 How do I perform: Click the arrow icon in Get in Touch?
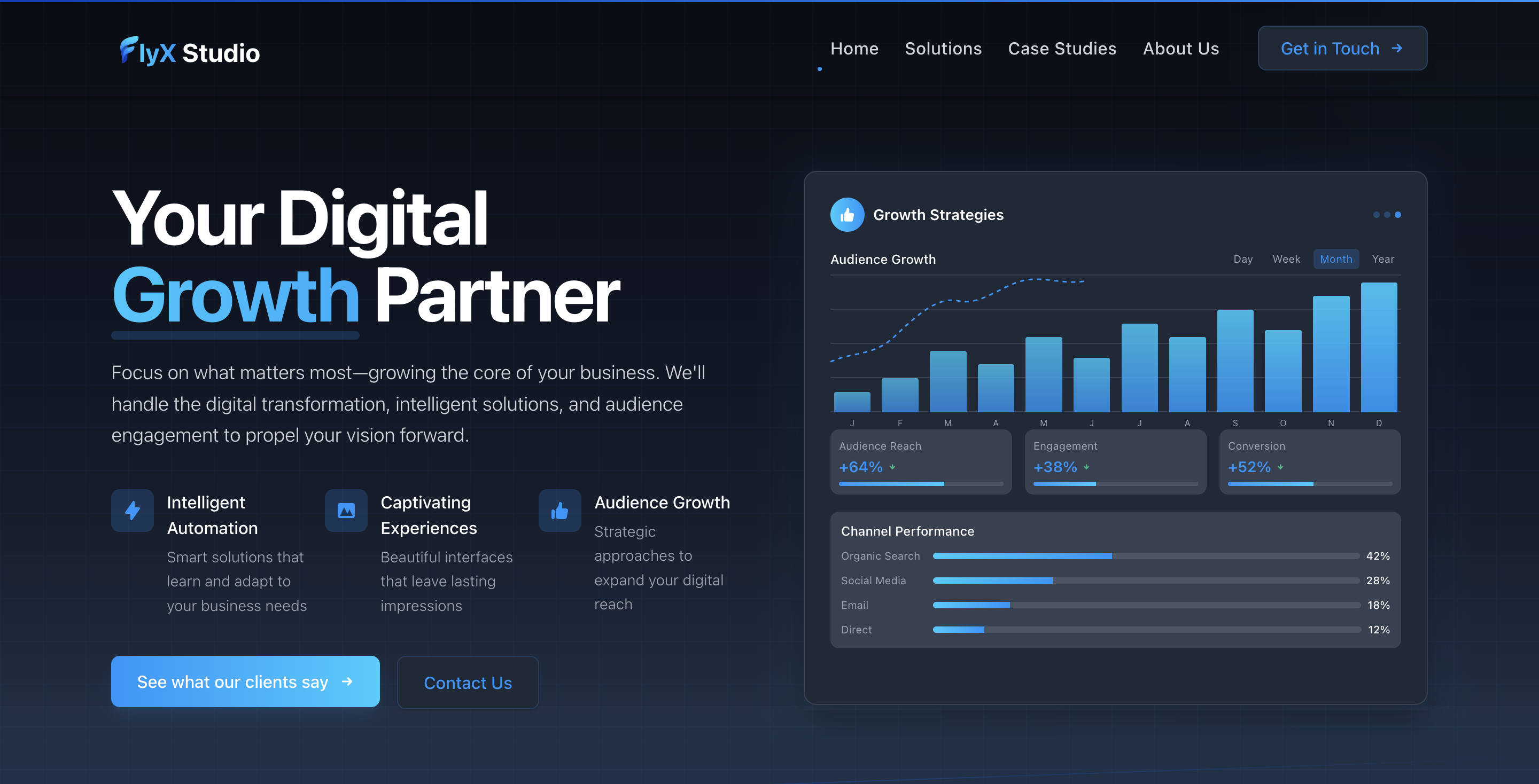click(1397, 49)
